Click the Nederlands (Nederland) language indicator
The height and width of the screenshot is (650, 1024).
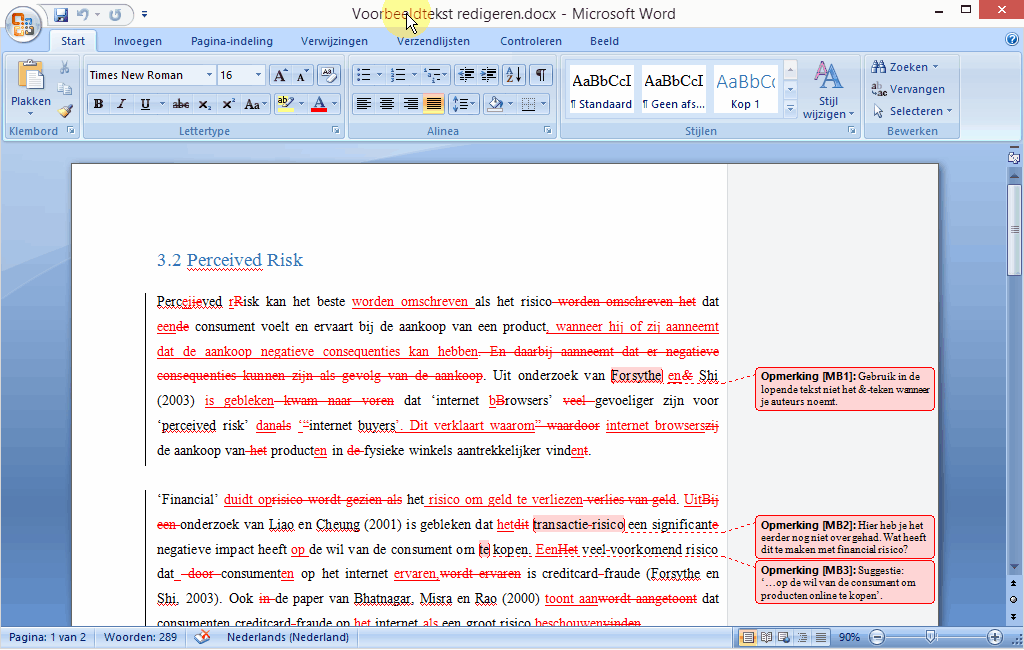click(x=288, y=637)
